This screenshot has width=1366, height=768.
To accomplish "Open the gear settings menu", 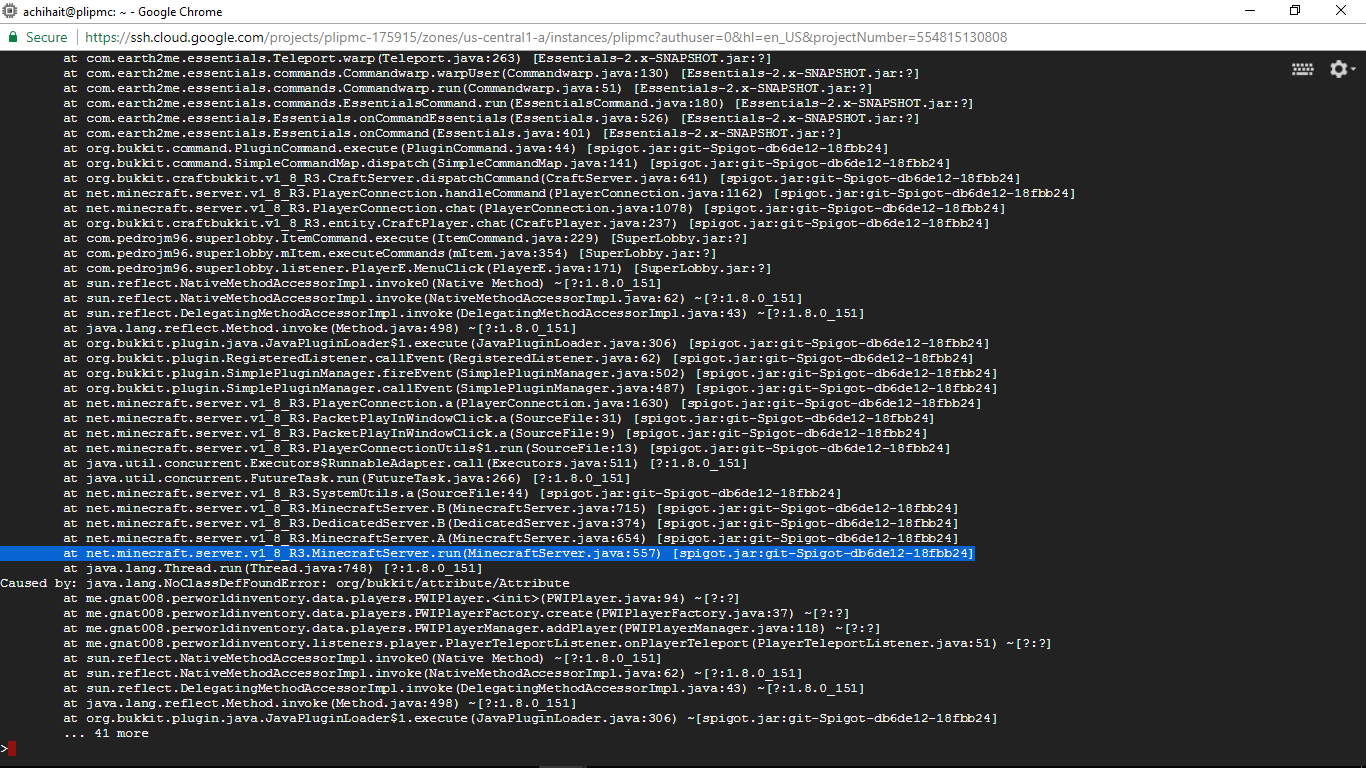I will [1338, 69].
